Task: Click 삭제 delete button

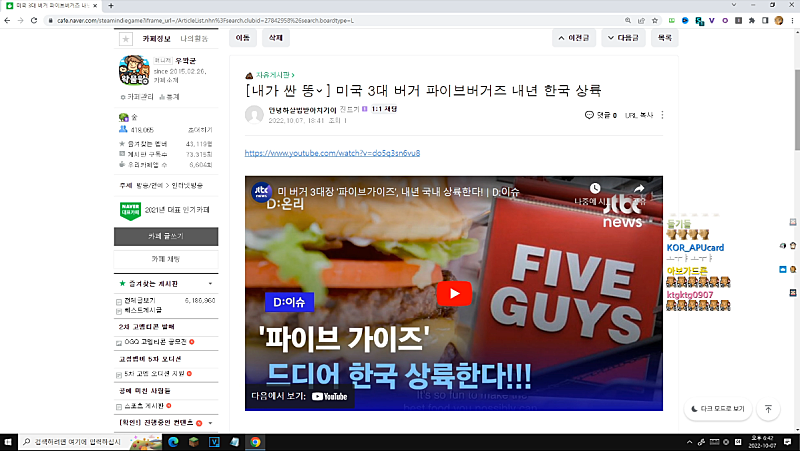Action: click(276, 38)
